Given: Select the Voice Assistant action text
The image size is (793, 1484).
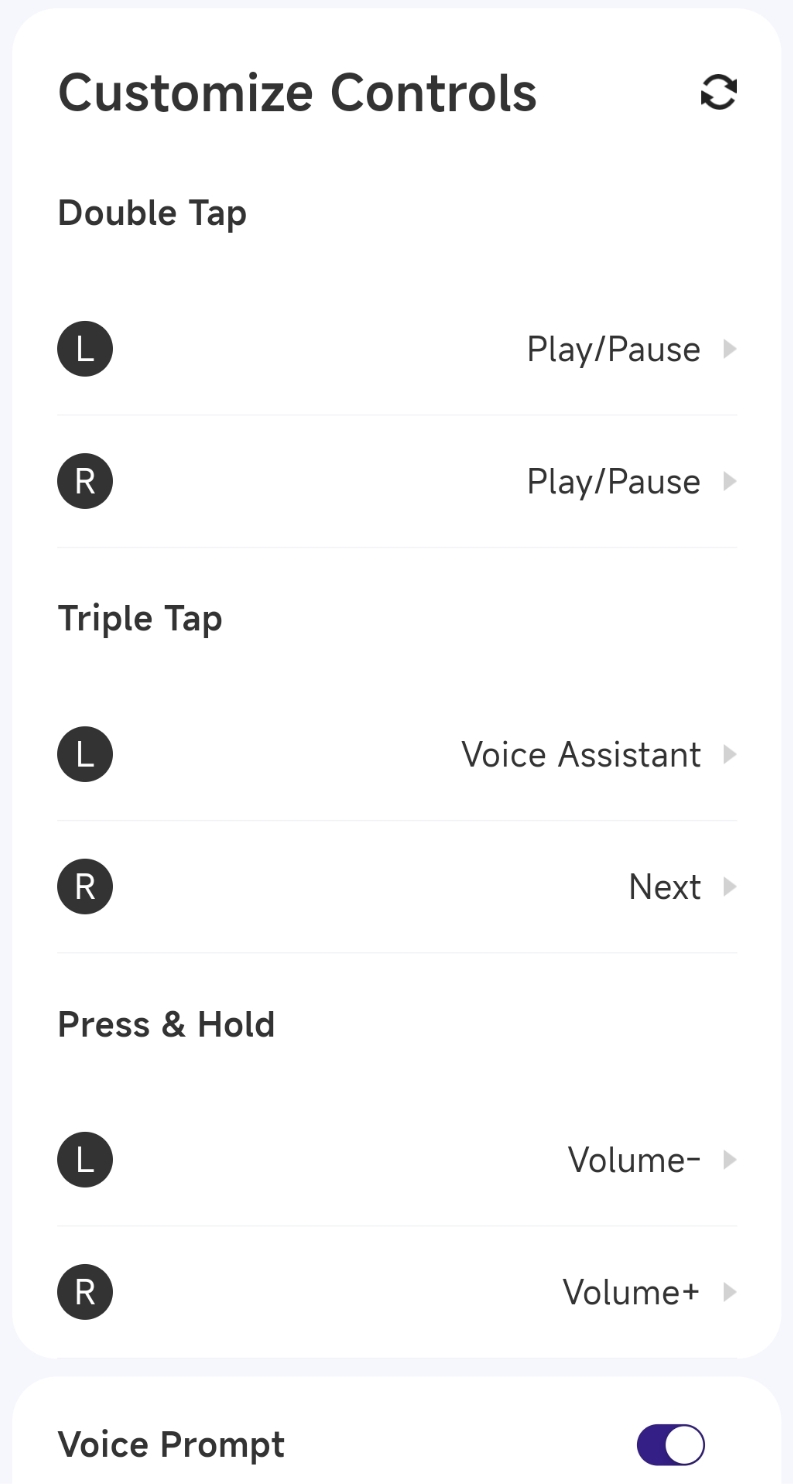Looking at the screenshot, I should tap(581, 754).
